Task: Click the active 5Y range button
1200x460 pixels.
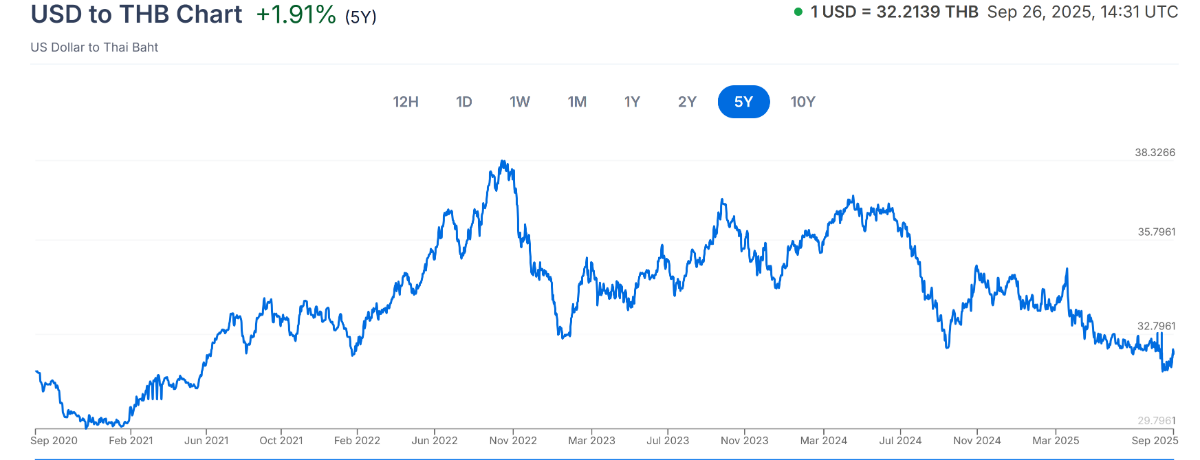Action: tap(744, 101)
